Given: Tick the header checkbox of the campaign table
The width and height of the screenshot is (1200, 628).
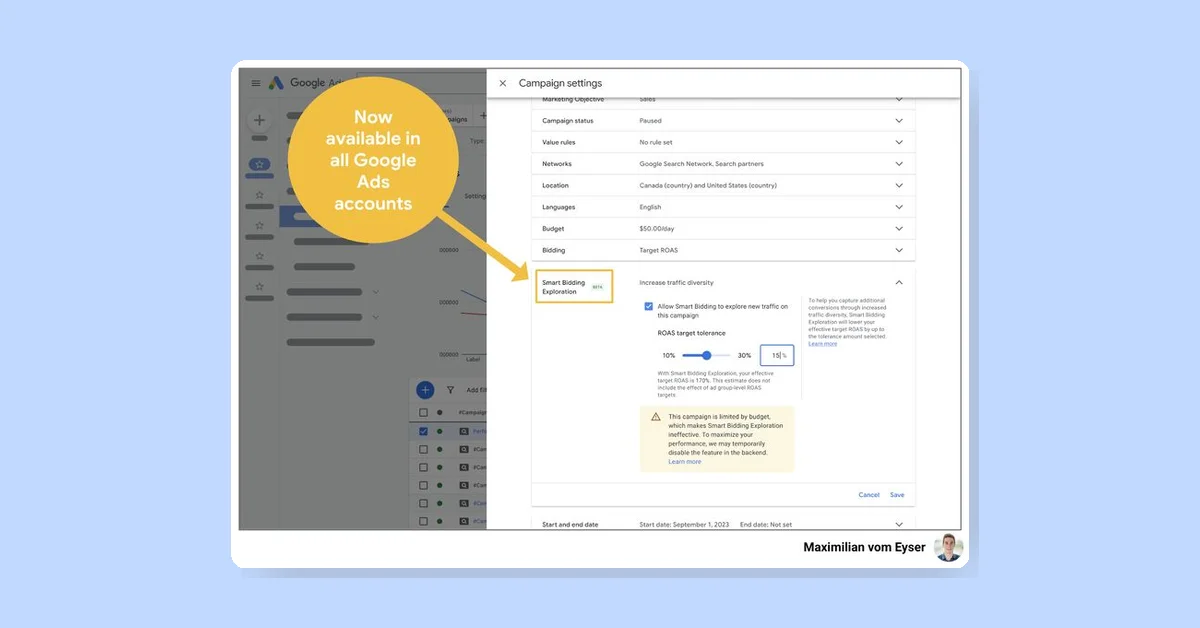Looking at the screenshot, I should 424,412.
